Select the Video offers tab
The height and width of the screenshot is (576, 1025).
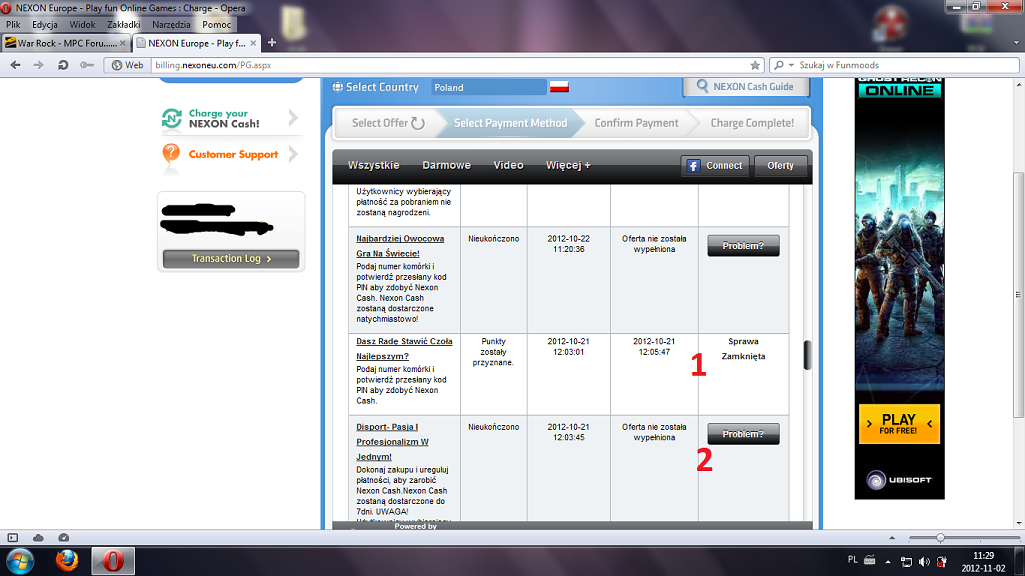click(508, 165)
